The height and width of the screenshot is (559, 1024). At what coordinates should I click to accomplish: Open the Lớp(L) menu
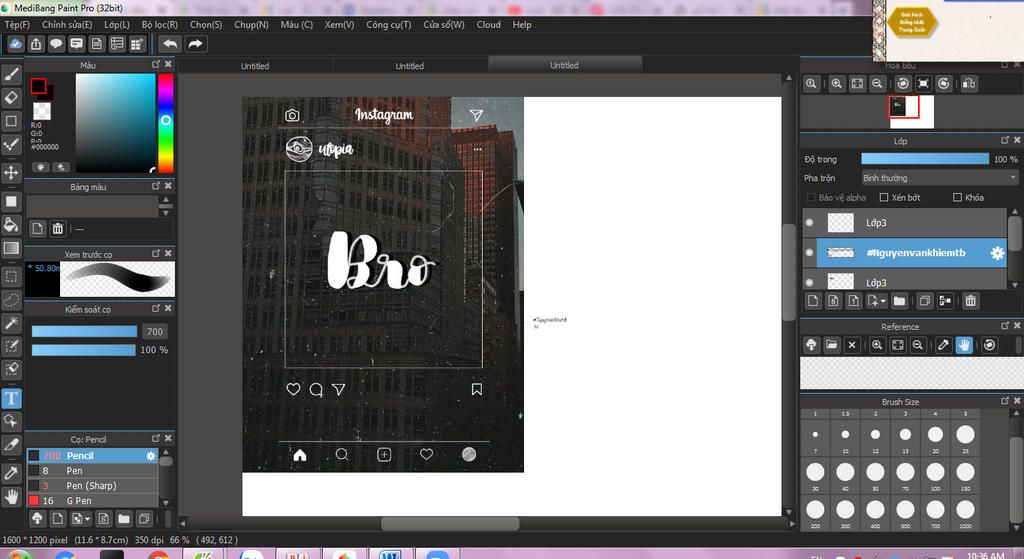pos(117,24)
